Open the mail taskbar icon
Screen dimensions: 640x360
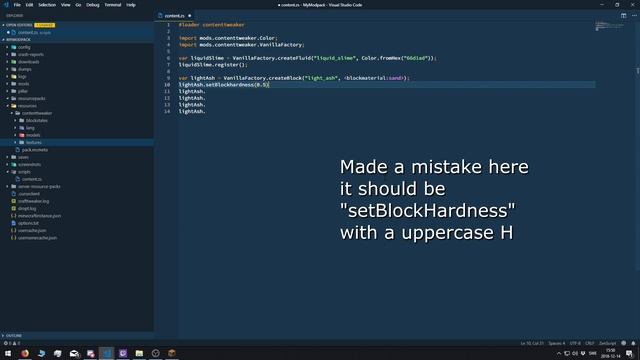pyautogui.click(x=74, y=353)
